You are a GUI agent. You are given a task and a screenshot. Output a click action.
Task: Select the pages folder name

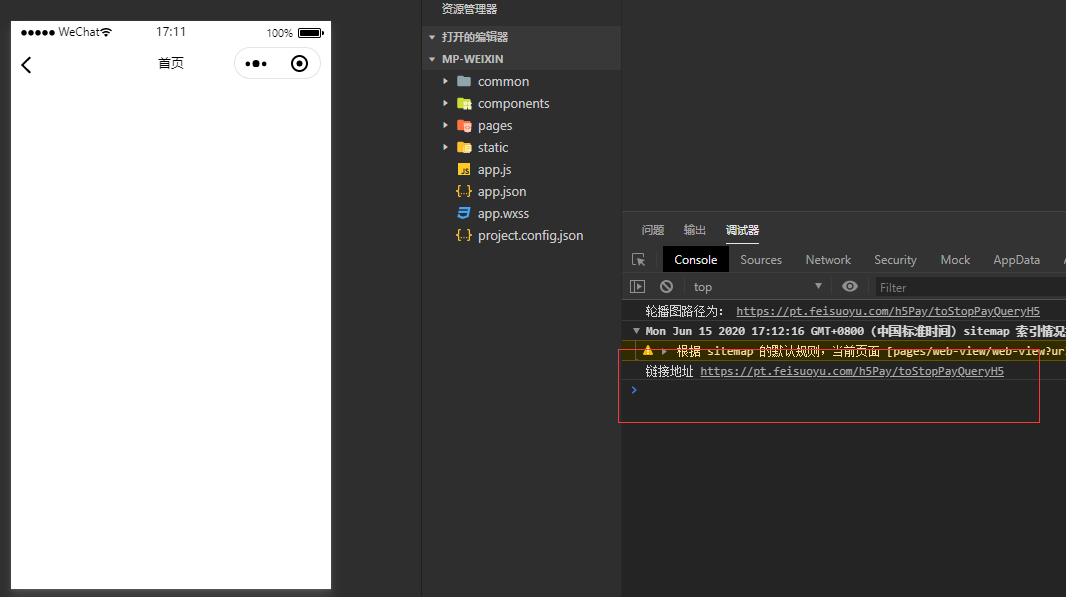tap(495, 126)
